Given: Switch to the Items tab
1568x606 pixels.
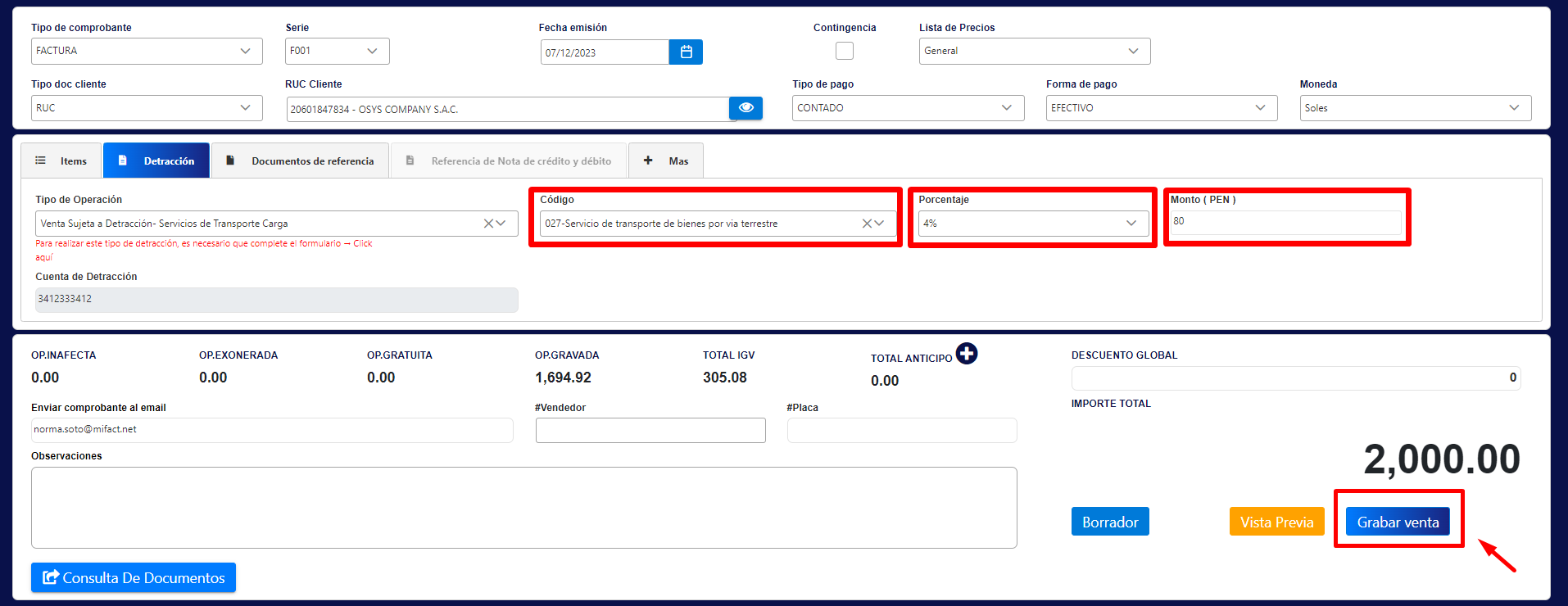Looking at the screenshot, I should pos(61,161).
